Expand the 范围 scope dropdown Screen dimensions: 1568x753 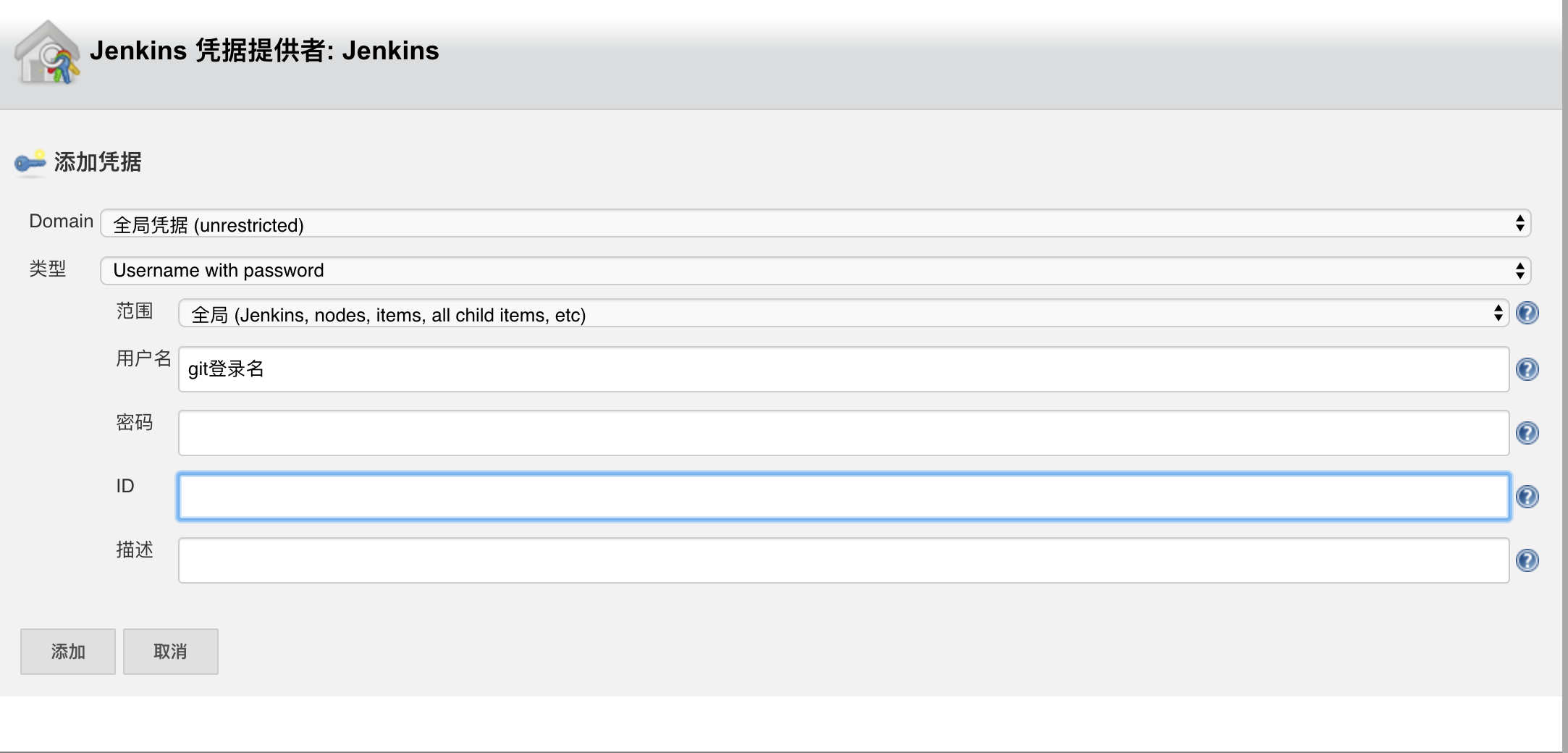[x=844, y=314]
